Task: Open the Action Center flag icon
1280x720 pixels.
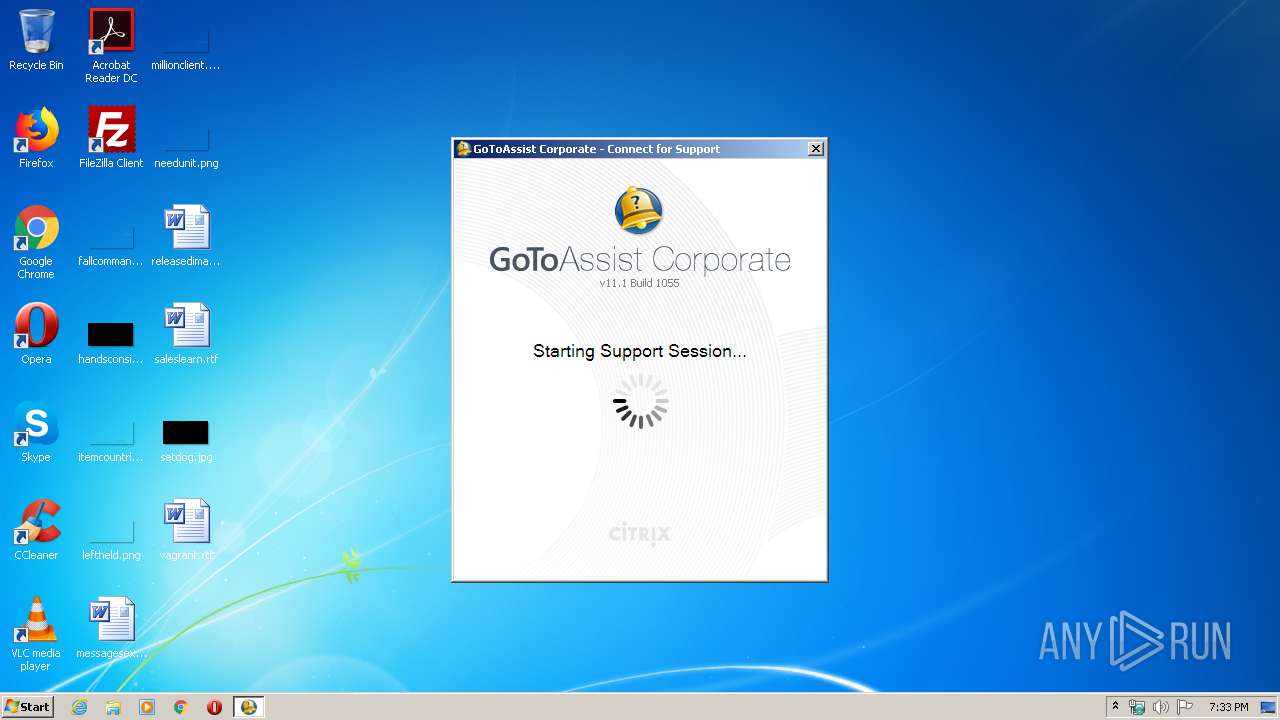Action: [1184, 707]
